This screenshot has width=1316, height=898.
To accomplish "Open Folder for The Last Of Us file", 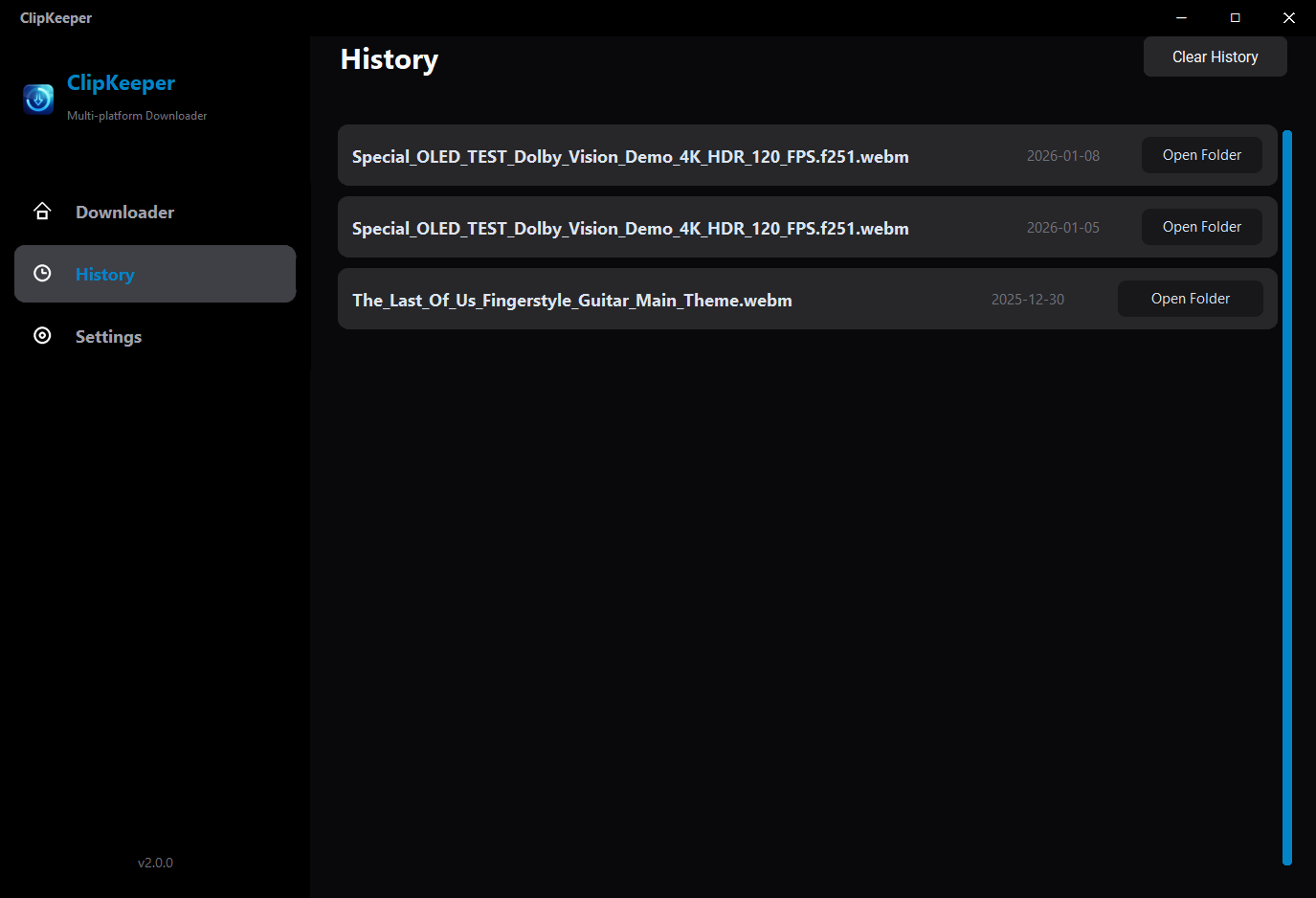I will [1190, 299].
